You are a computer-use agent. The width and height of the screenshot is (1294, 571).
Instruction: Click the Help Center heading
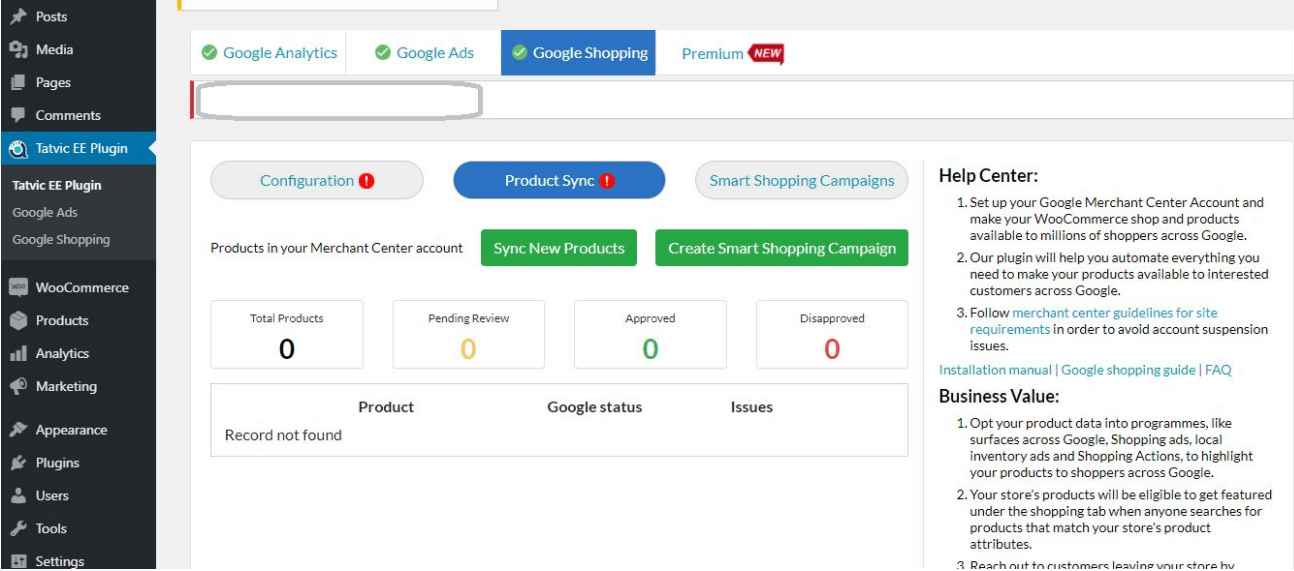(x=989, y=176)
